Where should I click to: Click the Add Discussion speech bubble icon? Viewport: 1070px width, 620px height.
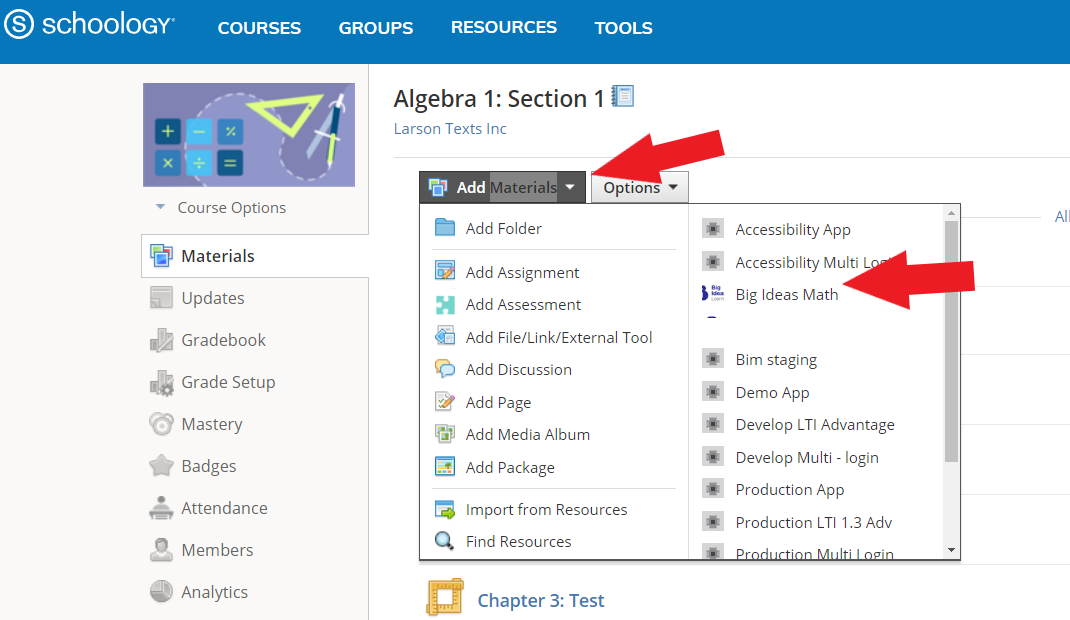(445, 369)
